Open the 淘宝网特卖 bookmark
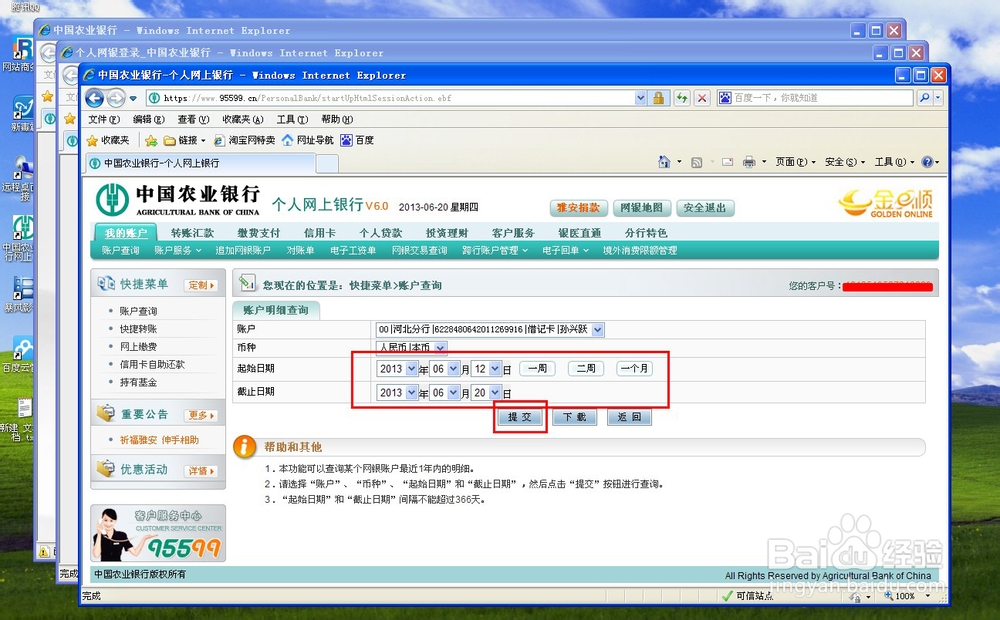The width and height of the screenshot is (1000, 620). pyautogui.click(x=245, y=140)
